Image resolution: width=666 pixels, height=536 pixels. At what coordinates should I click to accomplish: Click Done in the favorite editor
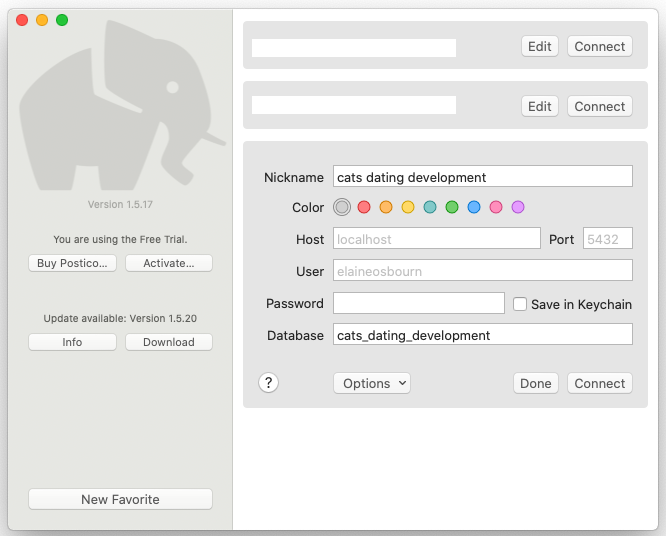(x=536, y=384)
